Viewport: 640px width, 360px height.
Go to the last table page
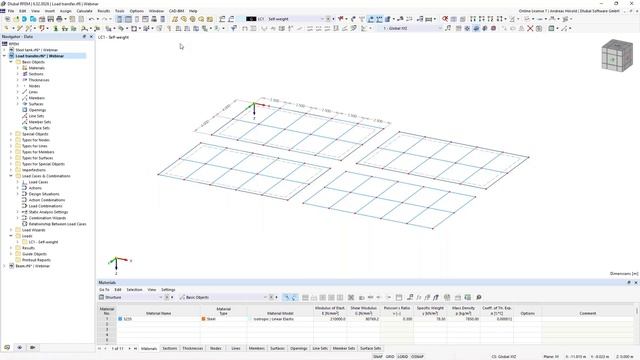coord(136,349)
